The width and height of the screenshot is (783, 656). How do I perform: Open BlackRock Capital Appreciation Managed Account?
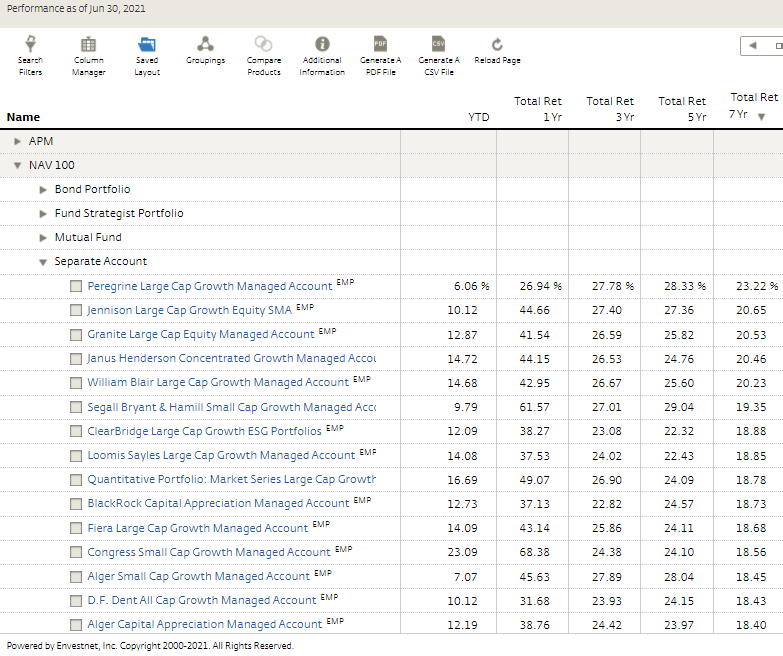(218, 503)
